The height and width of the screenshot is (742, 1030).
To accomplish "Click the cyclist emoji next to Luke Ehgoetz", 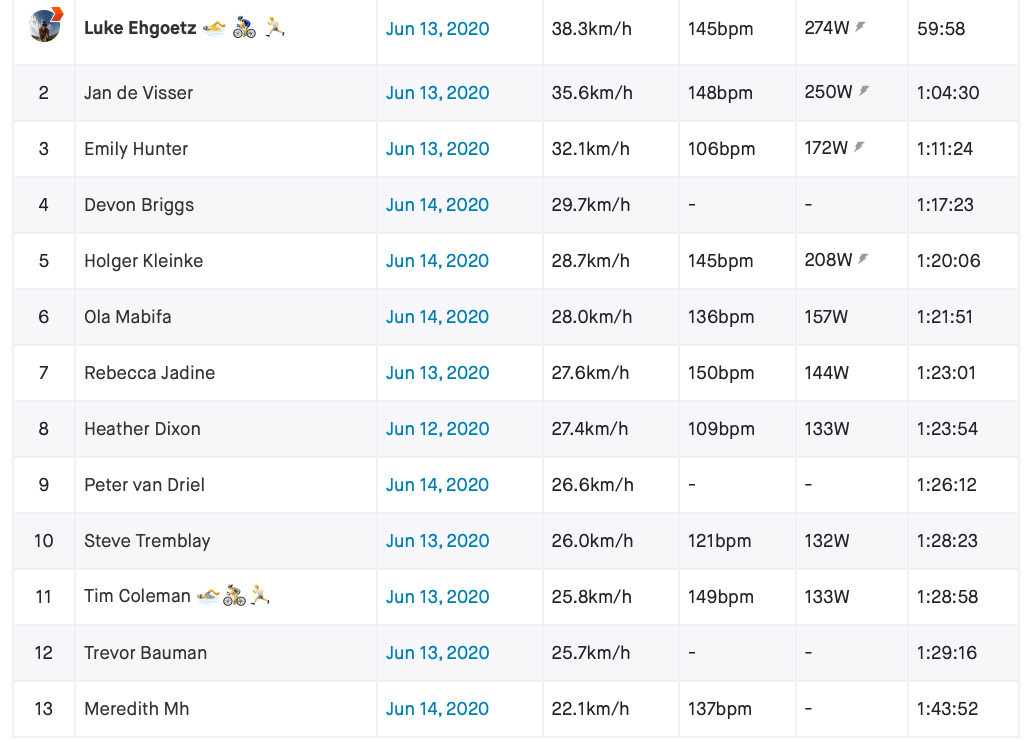I will coord(244,28).
